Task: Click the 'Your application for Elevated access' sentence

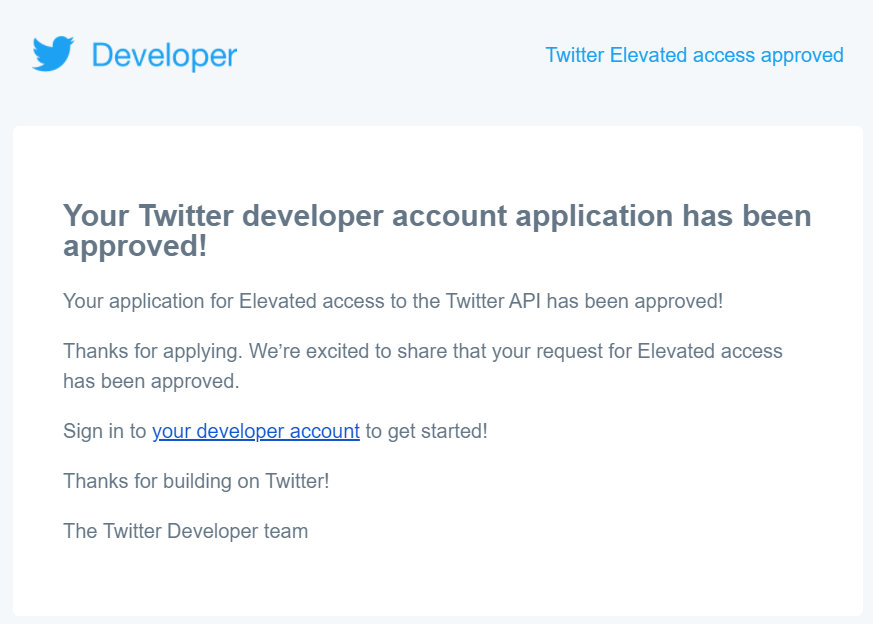Action: (x=393, y=301)
